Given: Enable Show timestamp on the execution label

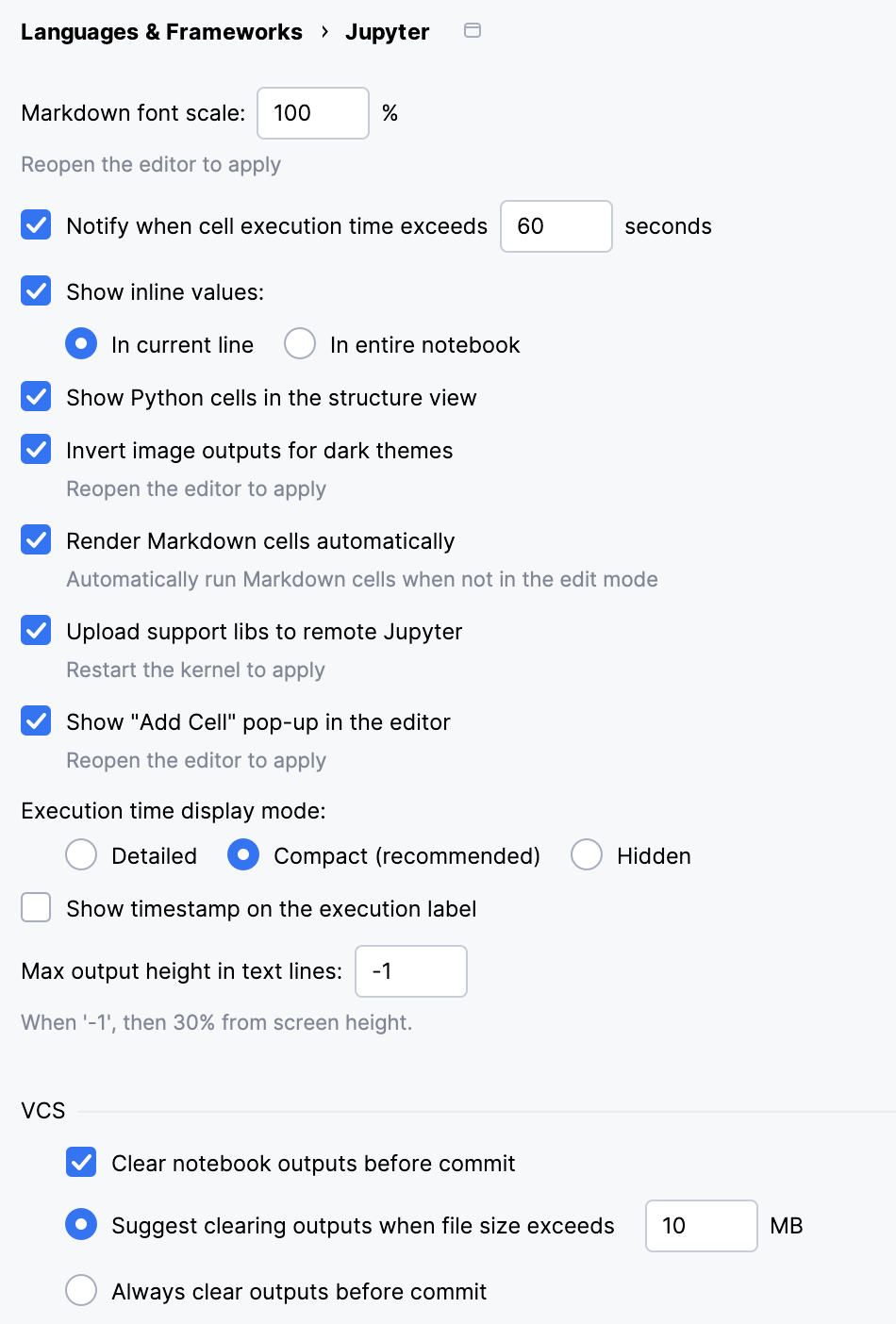Looking at the screenshot, I should pos(35,907).
